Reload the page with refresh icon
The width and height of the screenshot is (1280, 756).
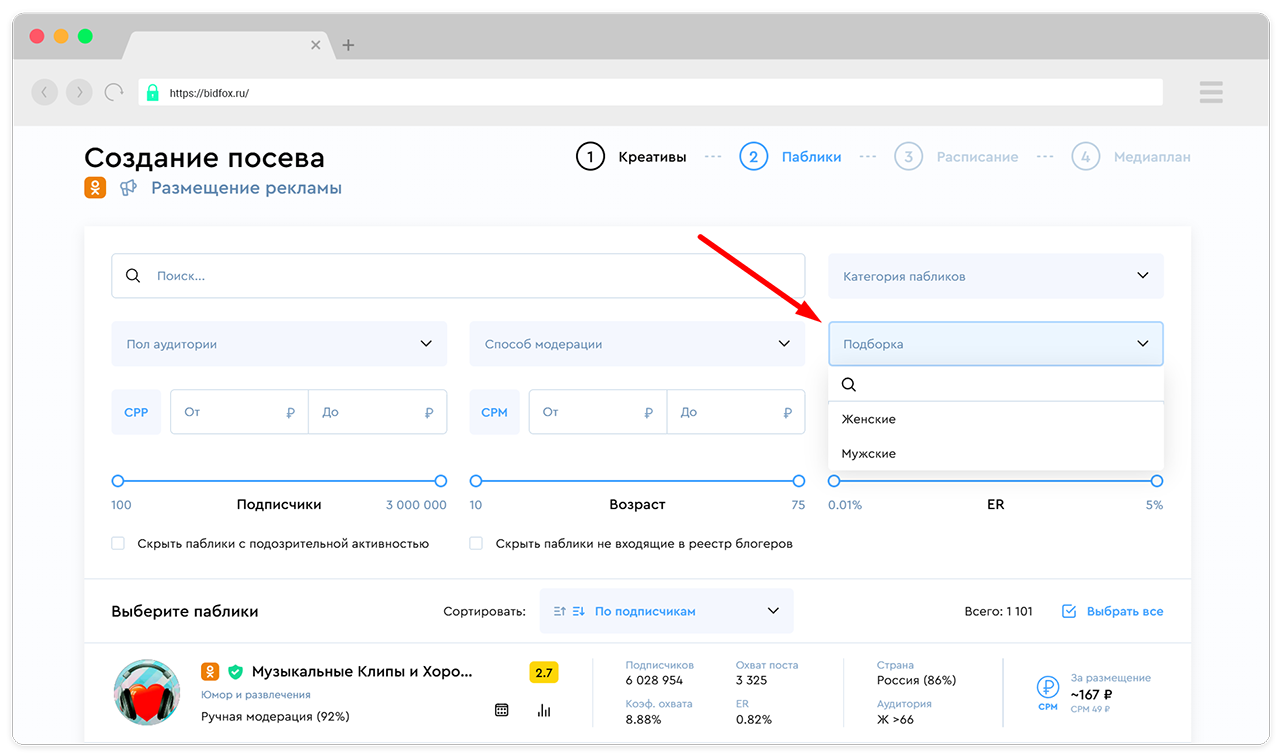coord(114,92)
